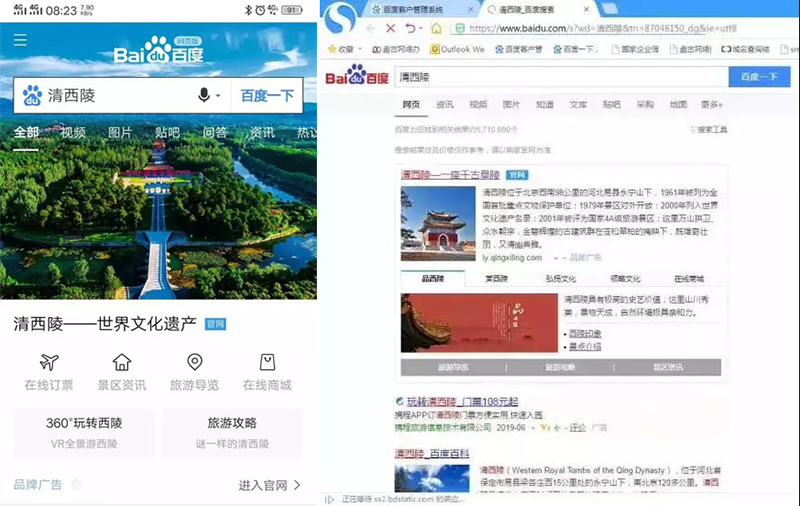Switch to the 贴吧 tab on mobile
800x506 pixels.
pos(167,133)
